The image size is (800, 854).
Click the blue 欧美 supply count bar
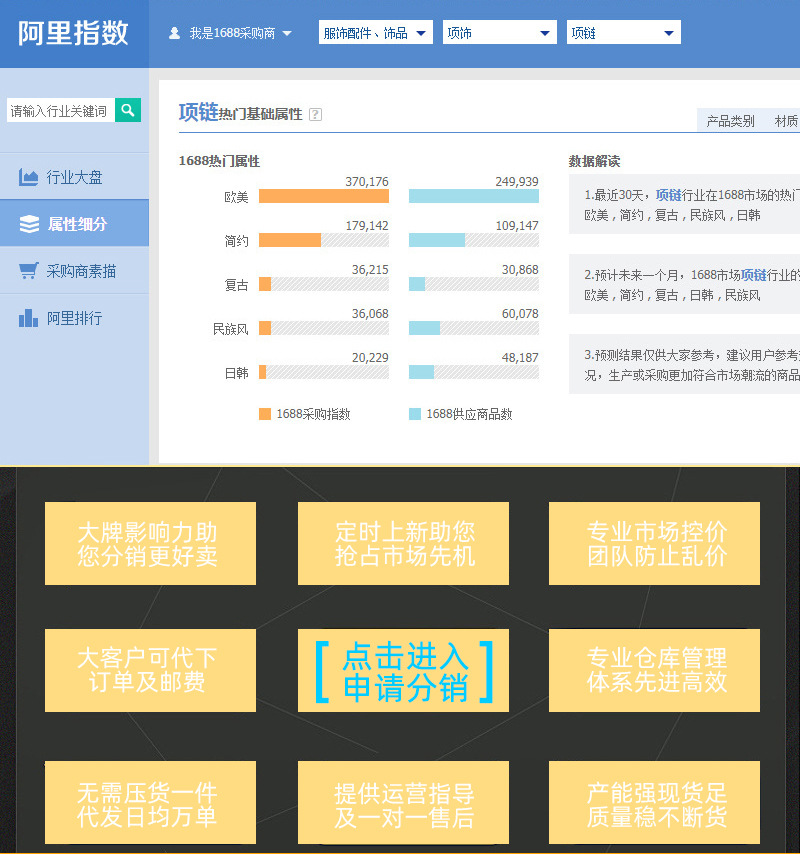tap(474, 196)
